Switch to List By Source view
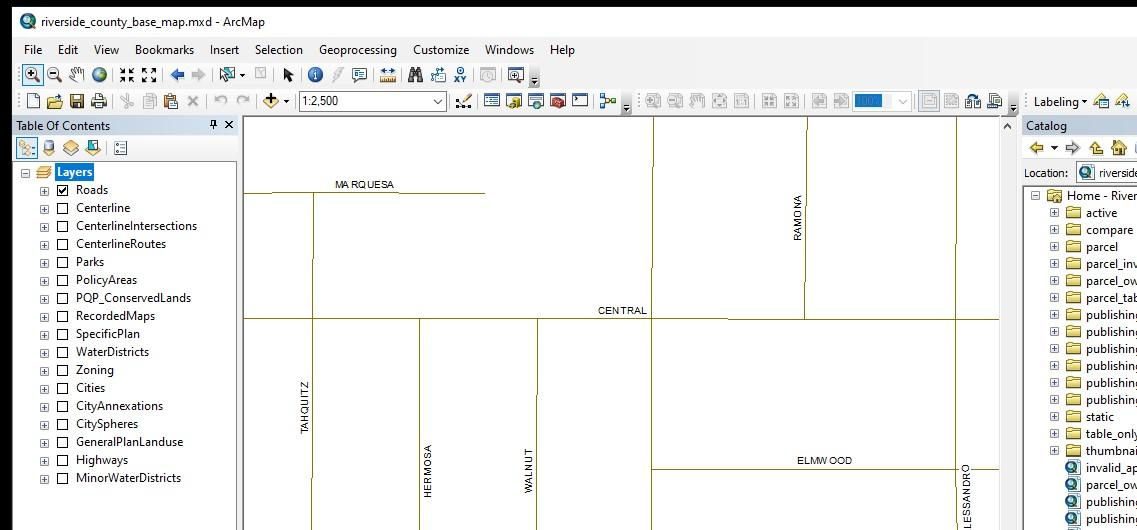The image size is (1137, 530). [x=49, y=148]
